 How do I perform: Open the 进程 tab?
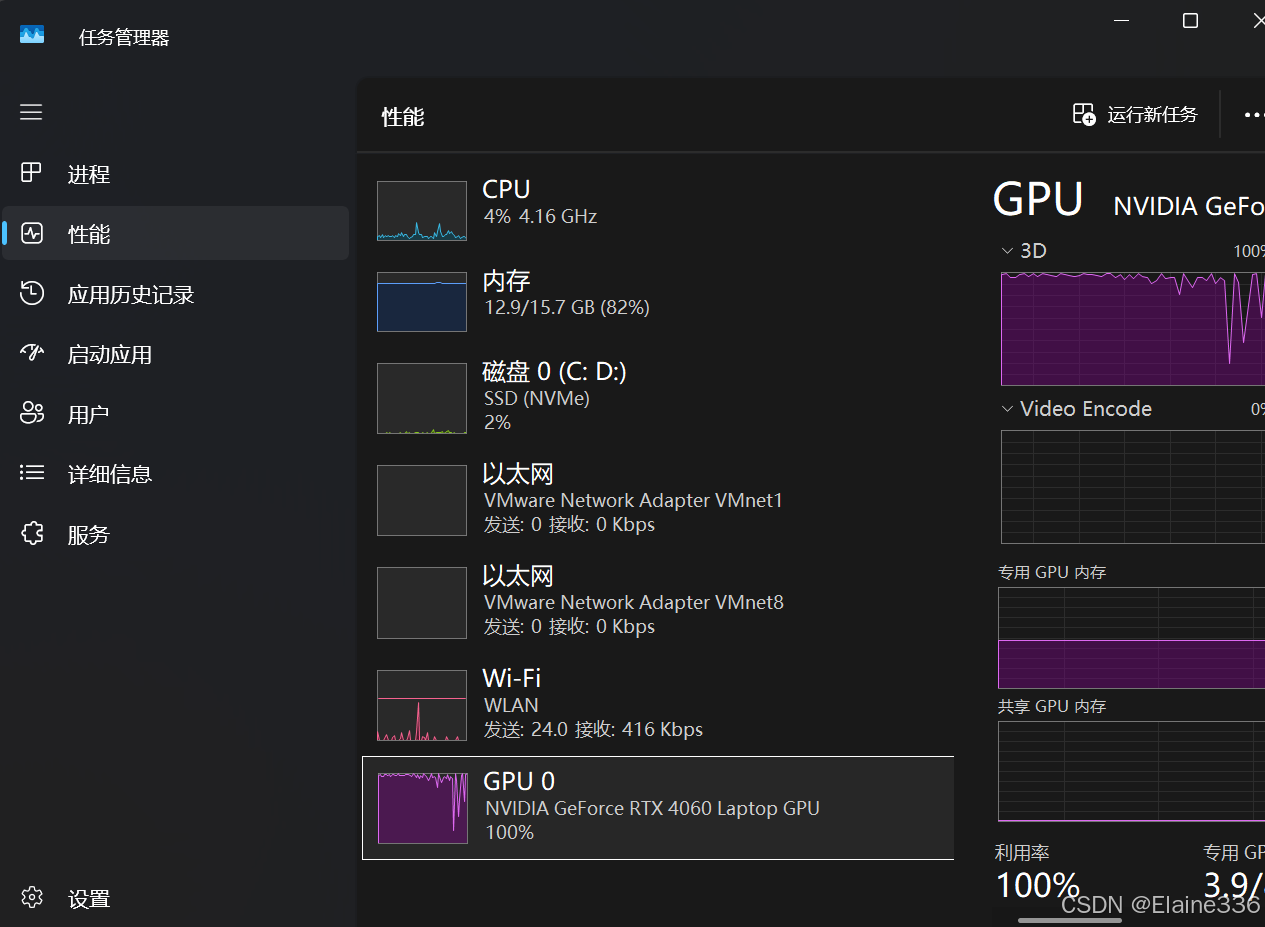coord(175,173)
